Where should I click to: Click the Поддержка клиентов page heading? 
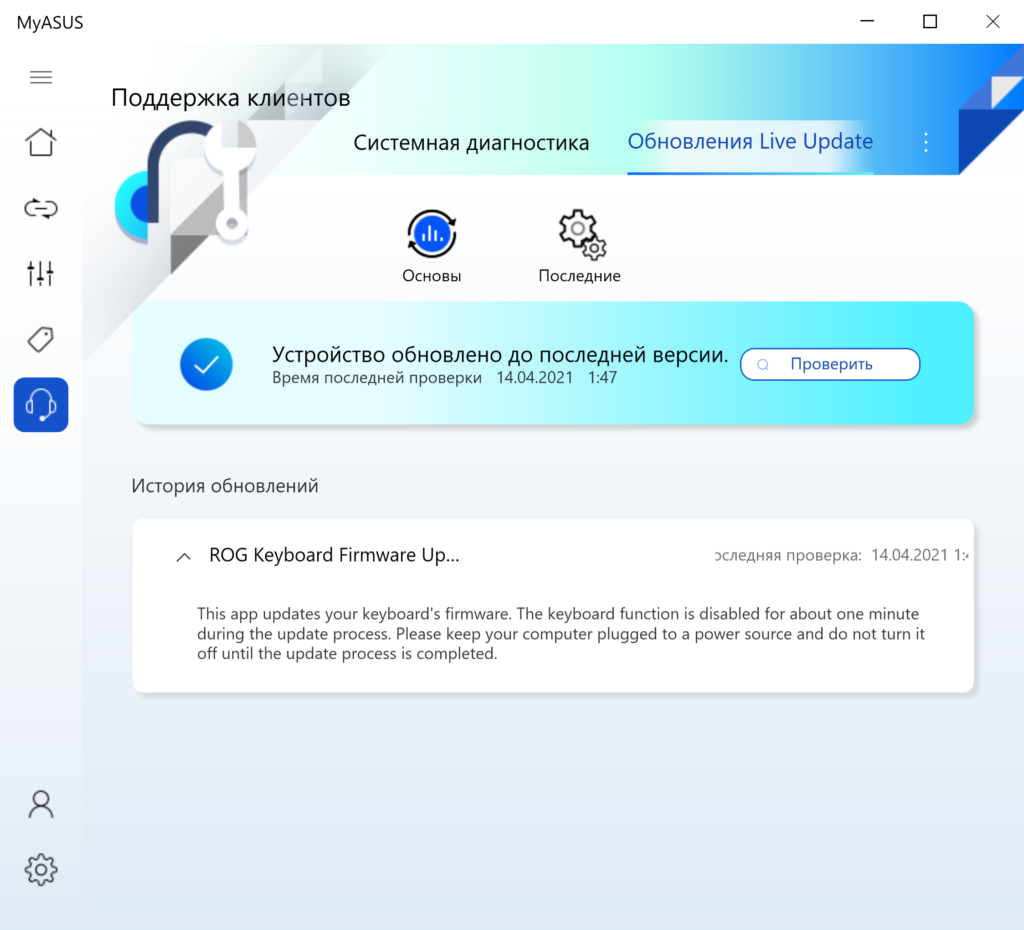point(231,98)
